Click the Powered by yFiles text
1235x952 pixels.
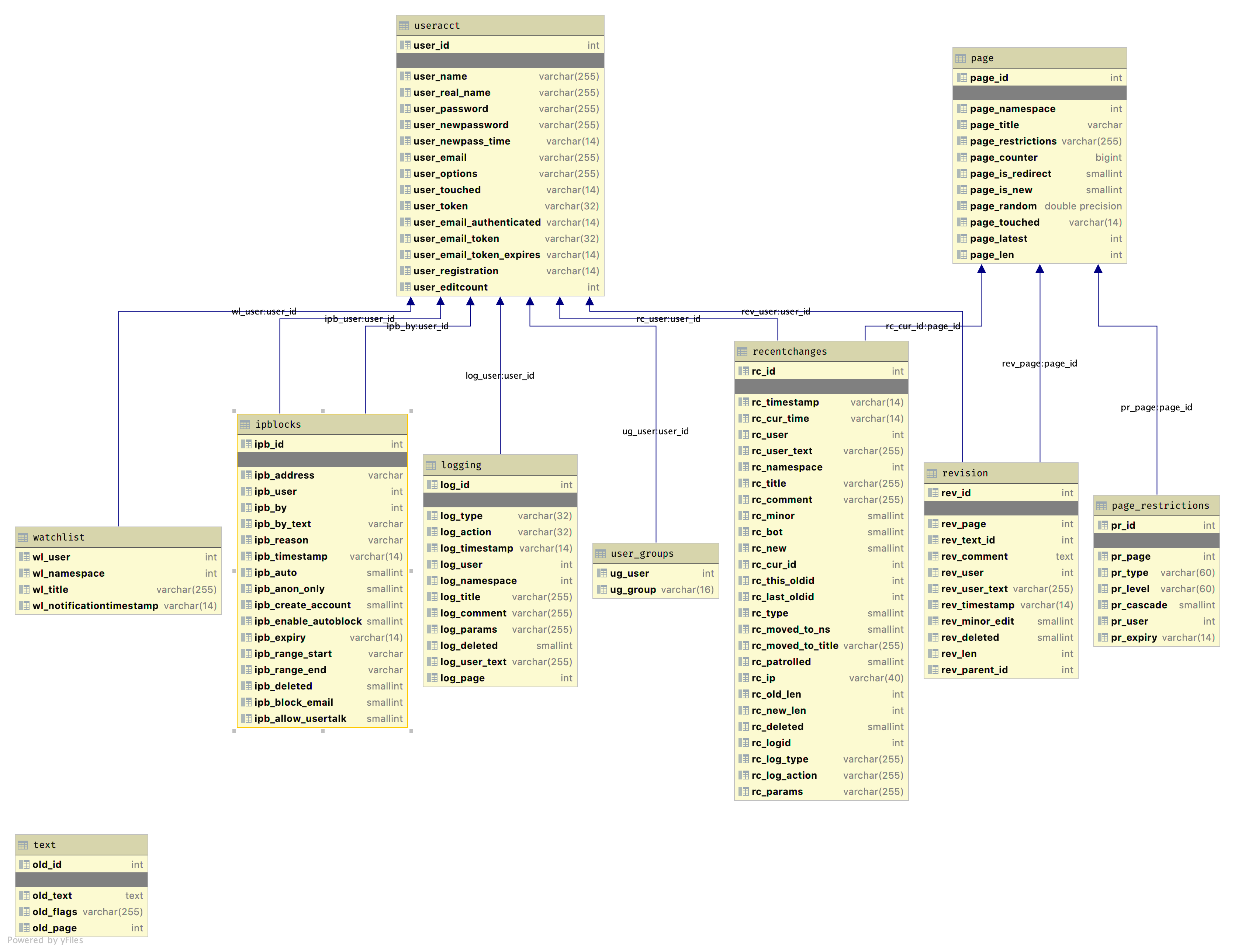(45, 940)
